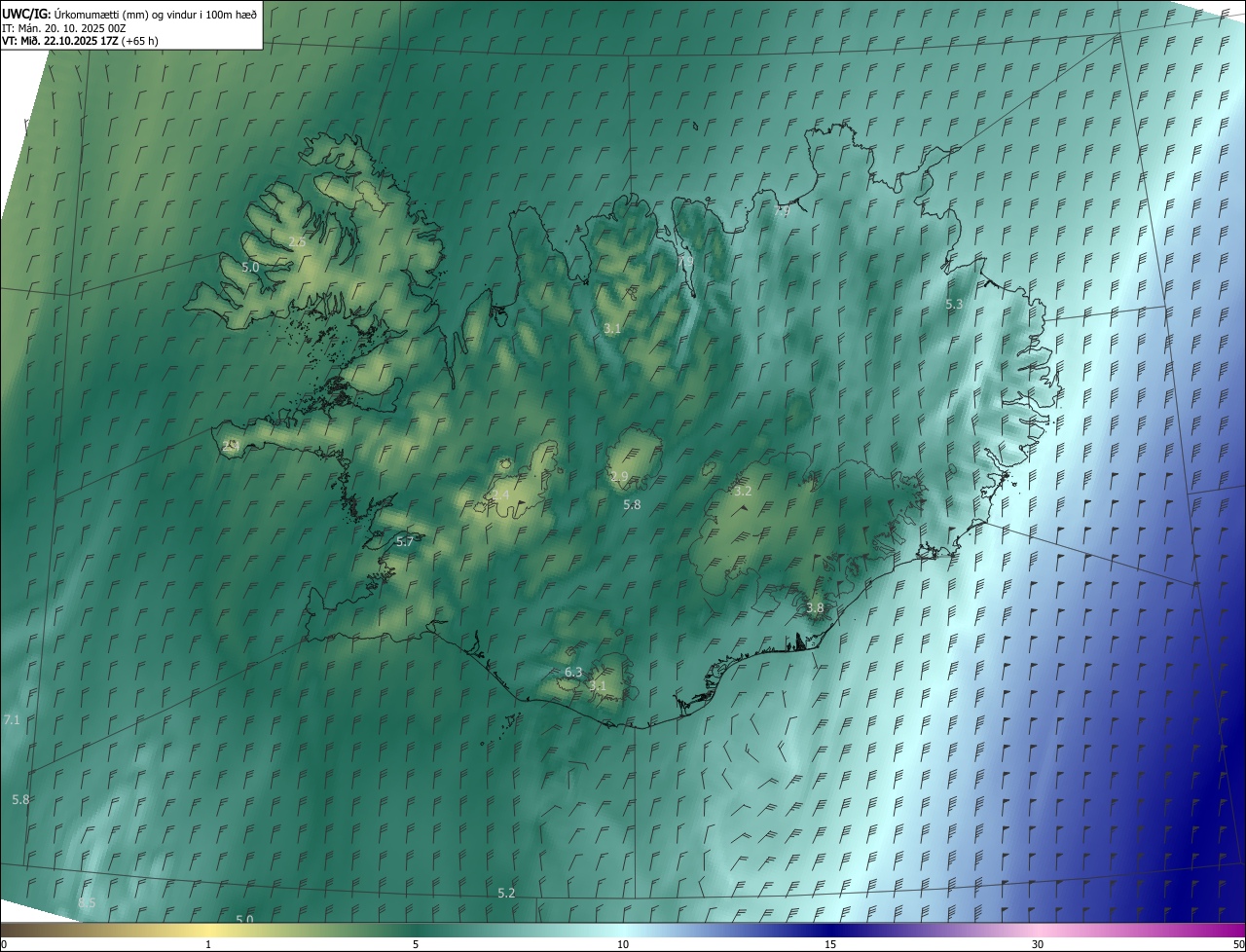Click the 2.9 value on the Hofsjökull glacier
This screenshot has height=952, width=1246.
619,477
